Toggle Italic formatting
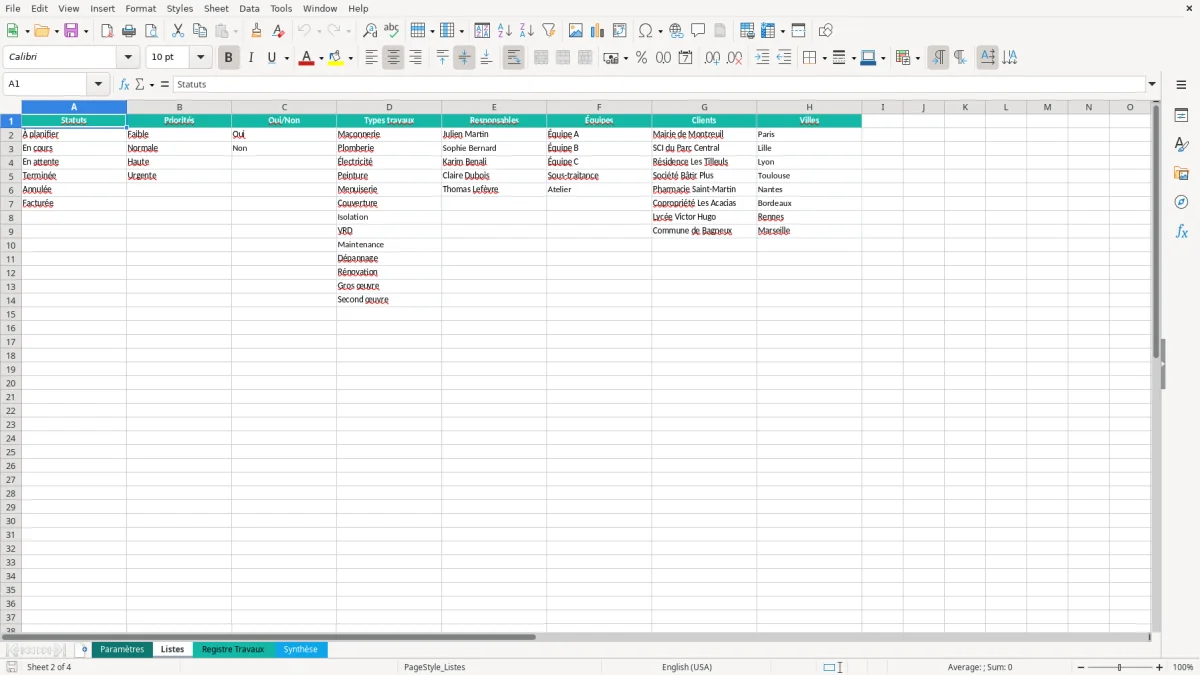The image size is (1200, 675). (250, 58)
